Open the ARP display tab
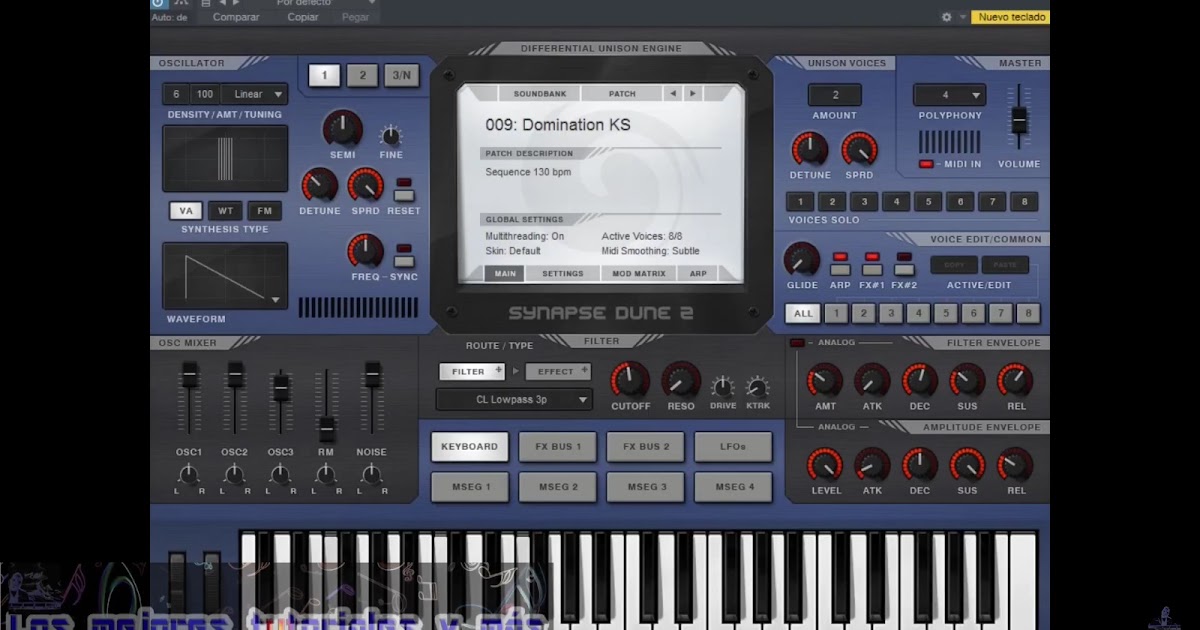Screen dimensions: 1200x630 pos(698,273)
